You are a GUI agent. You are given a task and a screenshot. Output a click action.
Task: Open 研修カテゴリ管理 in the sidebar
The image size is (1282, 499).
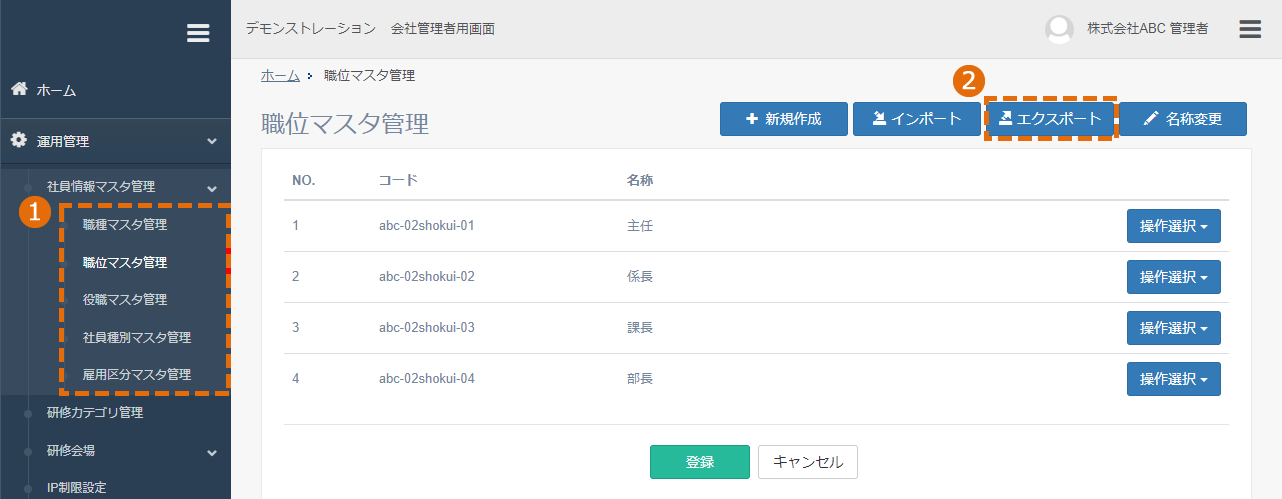[95, 412]
